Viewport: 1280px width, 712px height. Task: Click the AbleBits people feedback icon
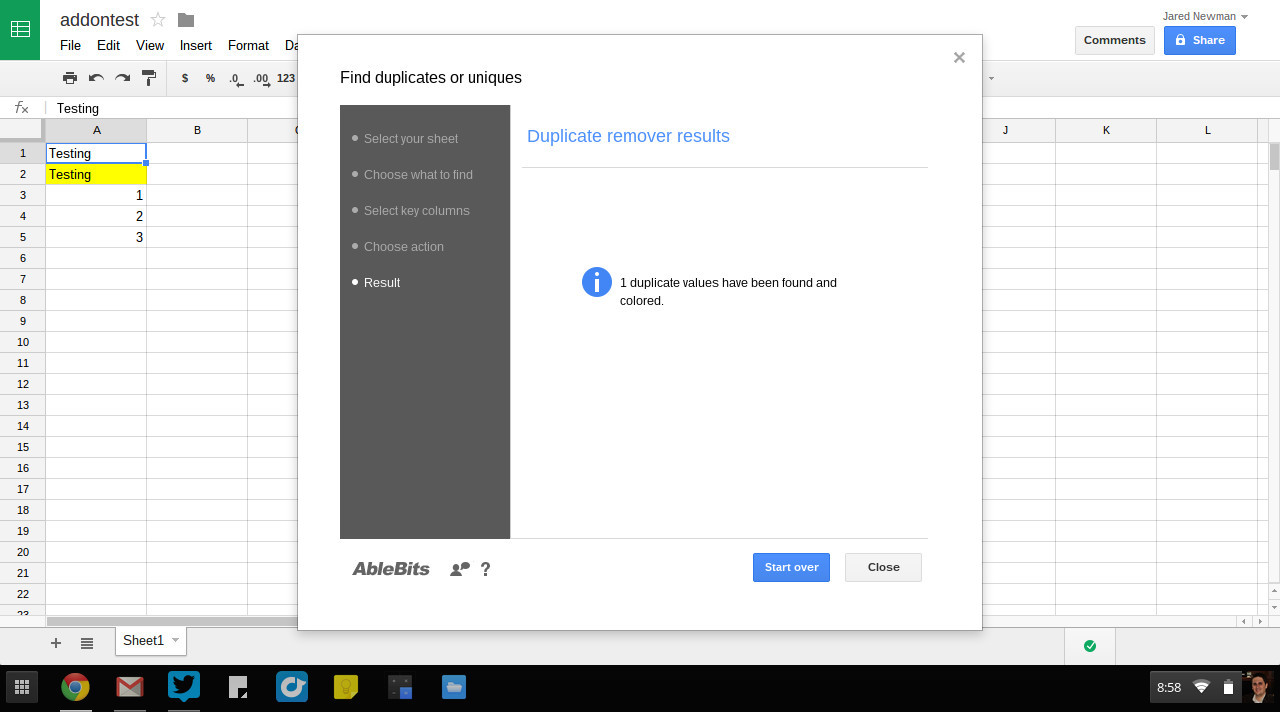[x=460, y=569]
